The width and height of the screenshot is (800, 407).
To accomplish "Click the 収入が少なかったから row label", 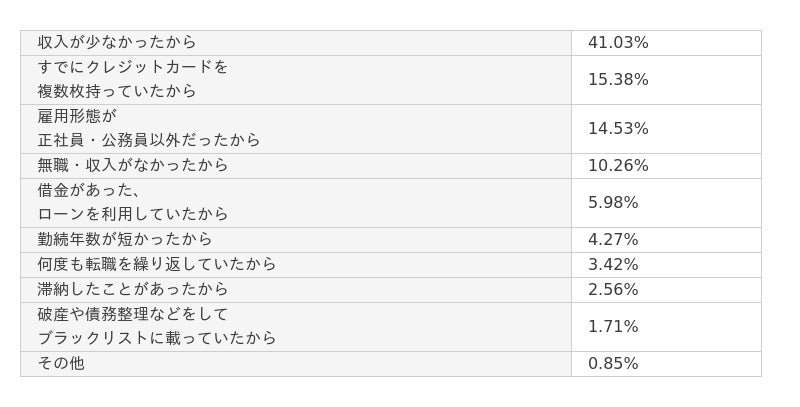I will 117,43.
